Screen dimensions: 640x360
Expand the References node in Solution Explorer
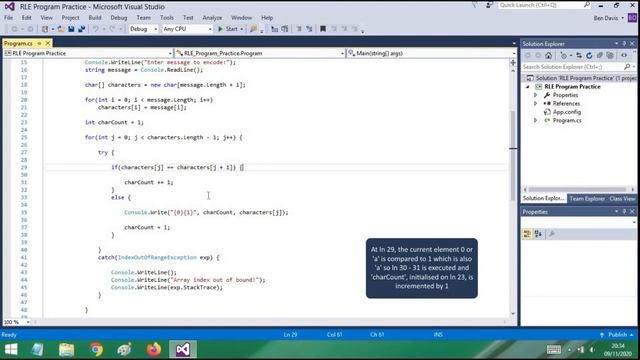[536, 104]
